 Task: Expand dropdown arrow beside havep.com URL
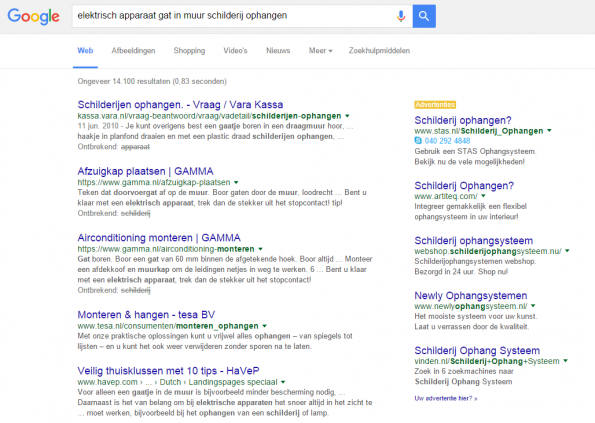[x=283, y=382]
